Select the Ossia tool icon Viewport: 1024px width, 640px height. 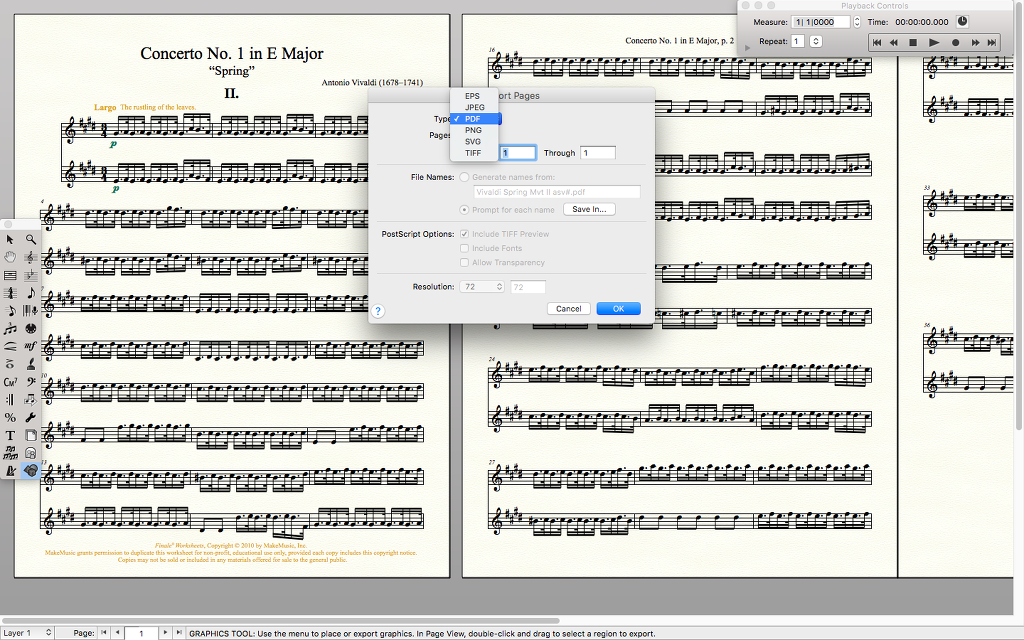pyautogui.click(x=31, y=453)
